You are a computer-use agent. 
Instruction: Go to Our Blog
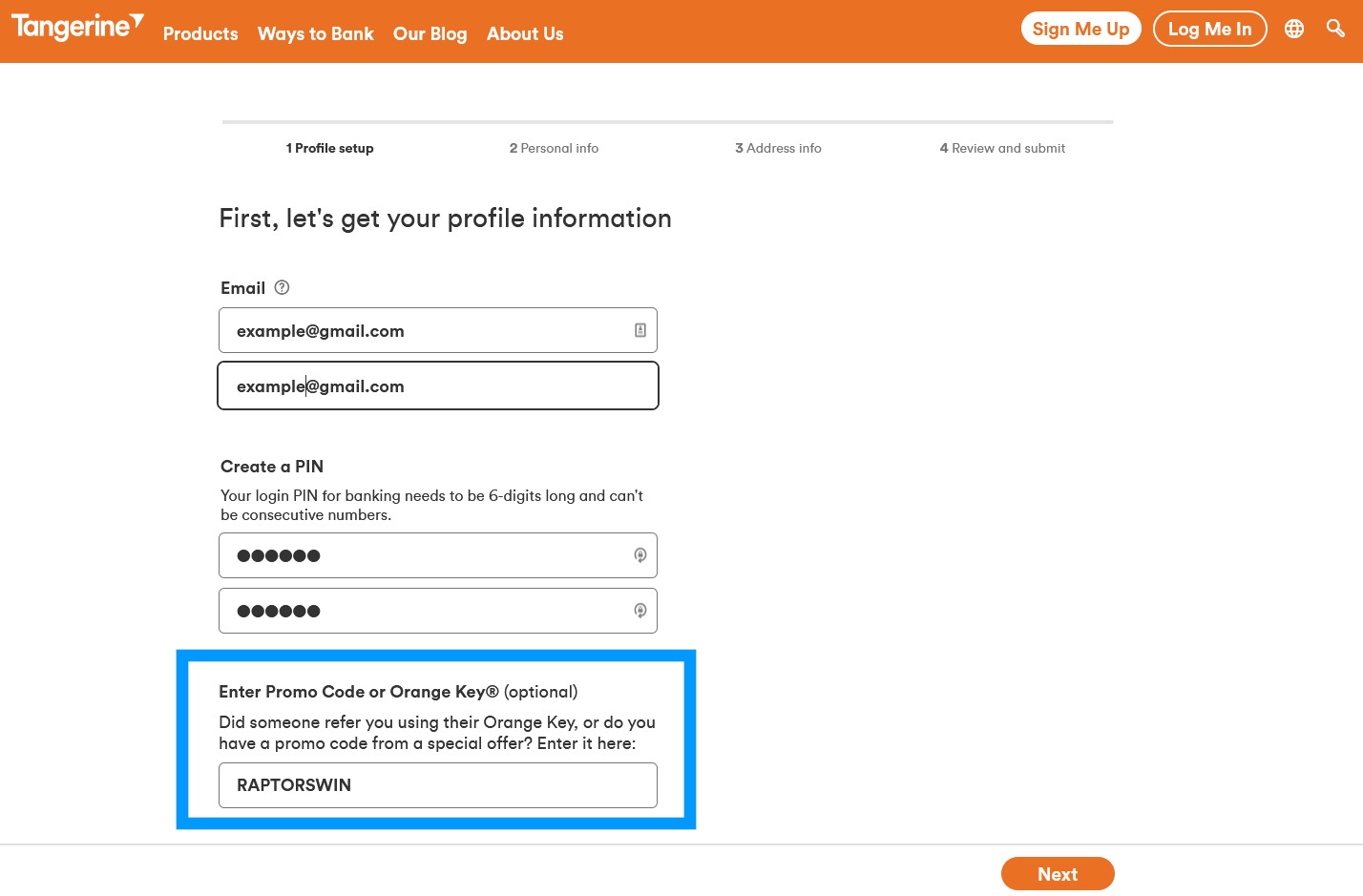click(x=430, y=33)
